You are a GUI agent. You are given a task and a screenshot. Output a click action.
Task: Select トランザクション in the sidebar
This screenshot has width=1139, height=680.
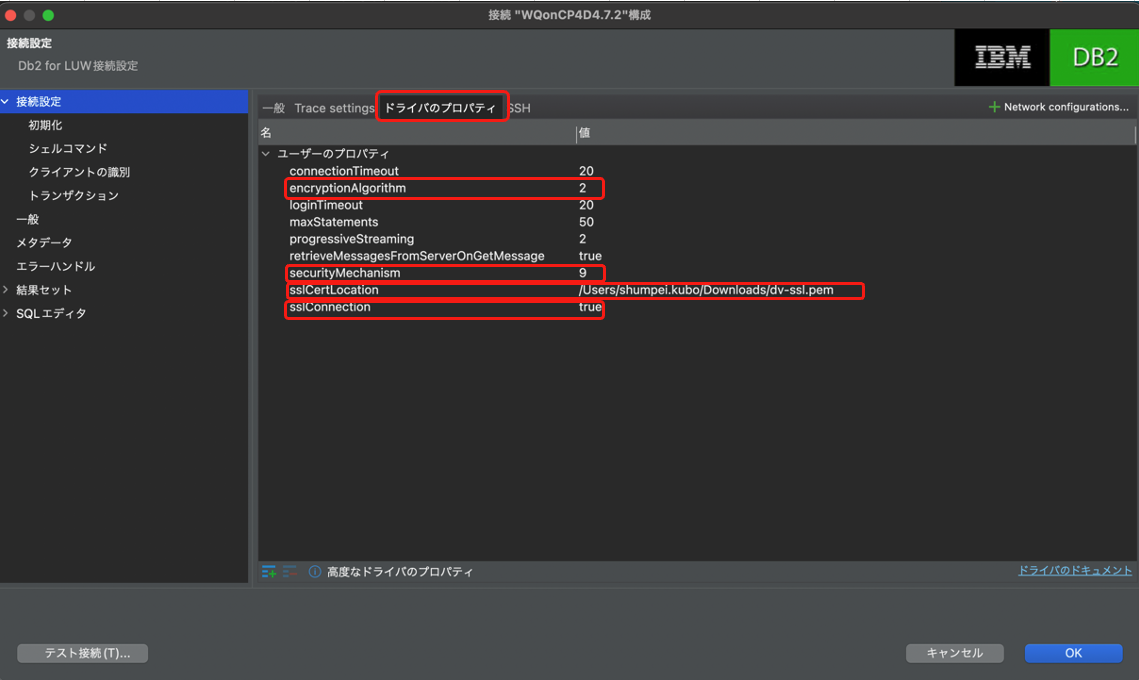point(73,195)
